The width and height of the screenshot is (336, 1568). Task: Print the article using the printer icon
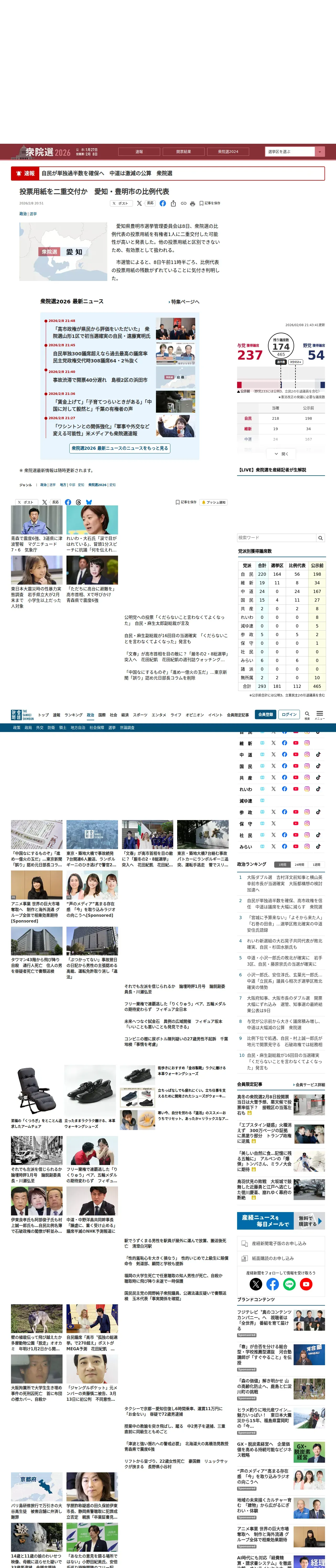click(x=193, y=203)
